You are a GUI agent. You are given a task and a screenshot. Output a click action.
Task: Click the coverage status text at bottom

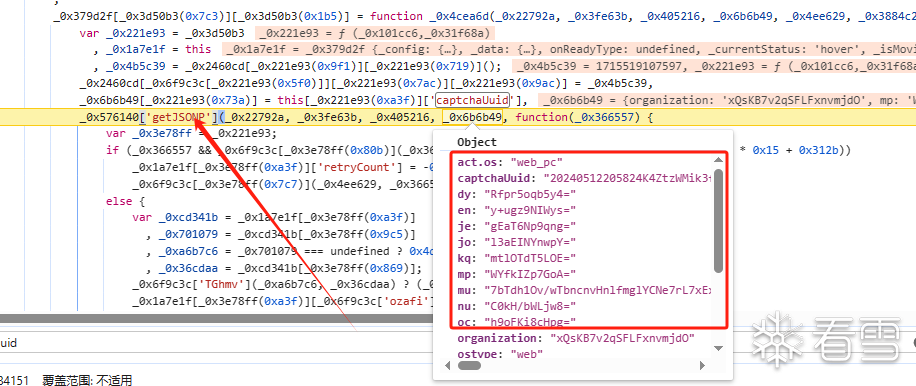point(87,380)
